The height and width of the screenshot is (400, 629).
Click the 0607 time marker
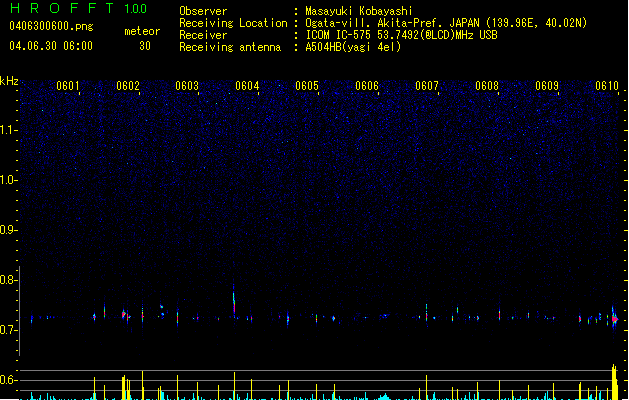click(427, 86)
